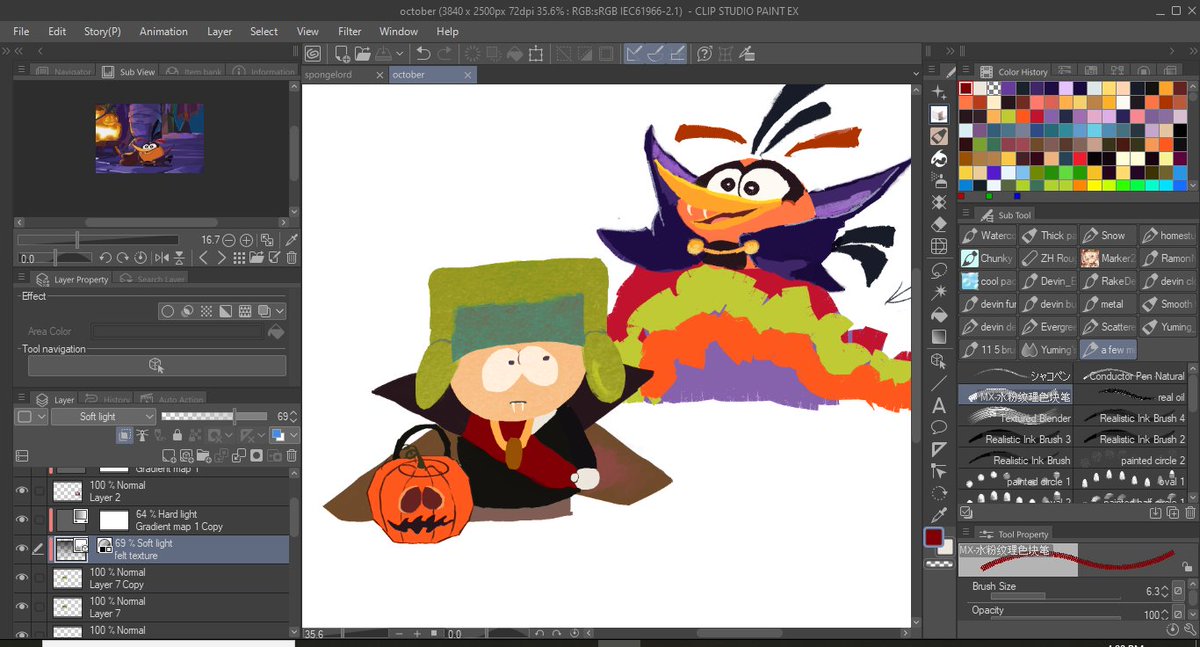The height and width of the screenshot is (647, 1200).
Task: Select the Lasso selection tool
Action: [939, 270]
